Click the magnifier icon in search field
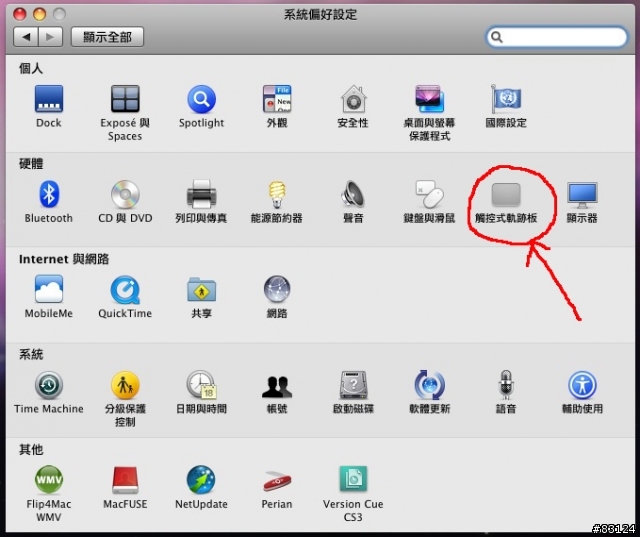Screen dimensions: 640x537 [x=496, y=37]
